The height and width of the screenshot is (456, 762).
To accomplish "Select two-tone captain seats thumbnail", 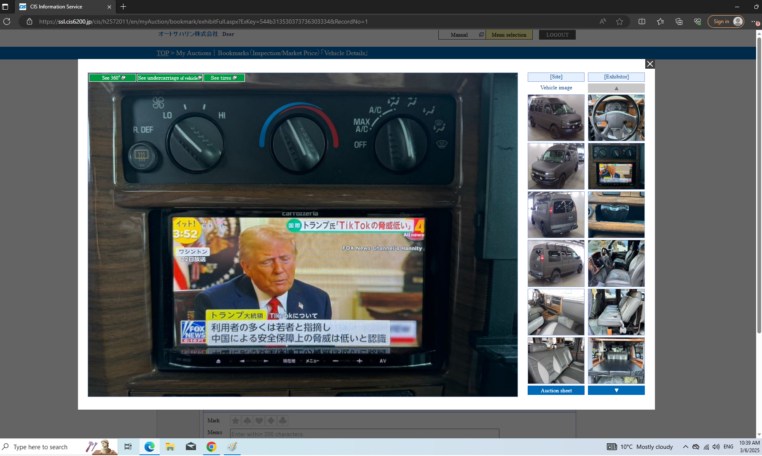I will (556, 360).
